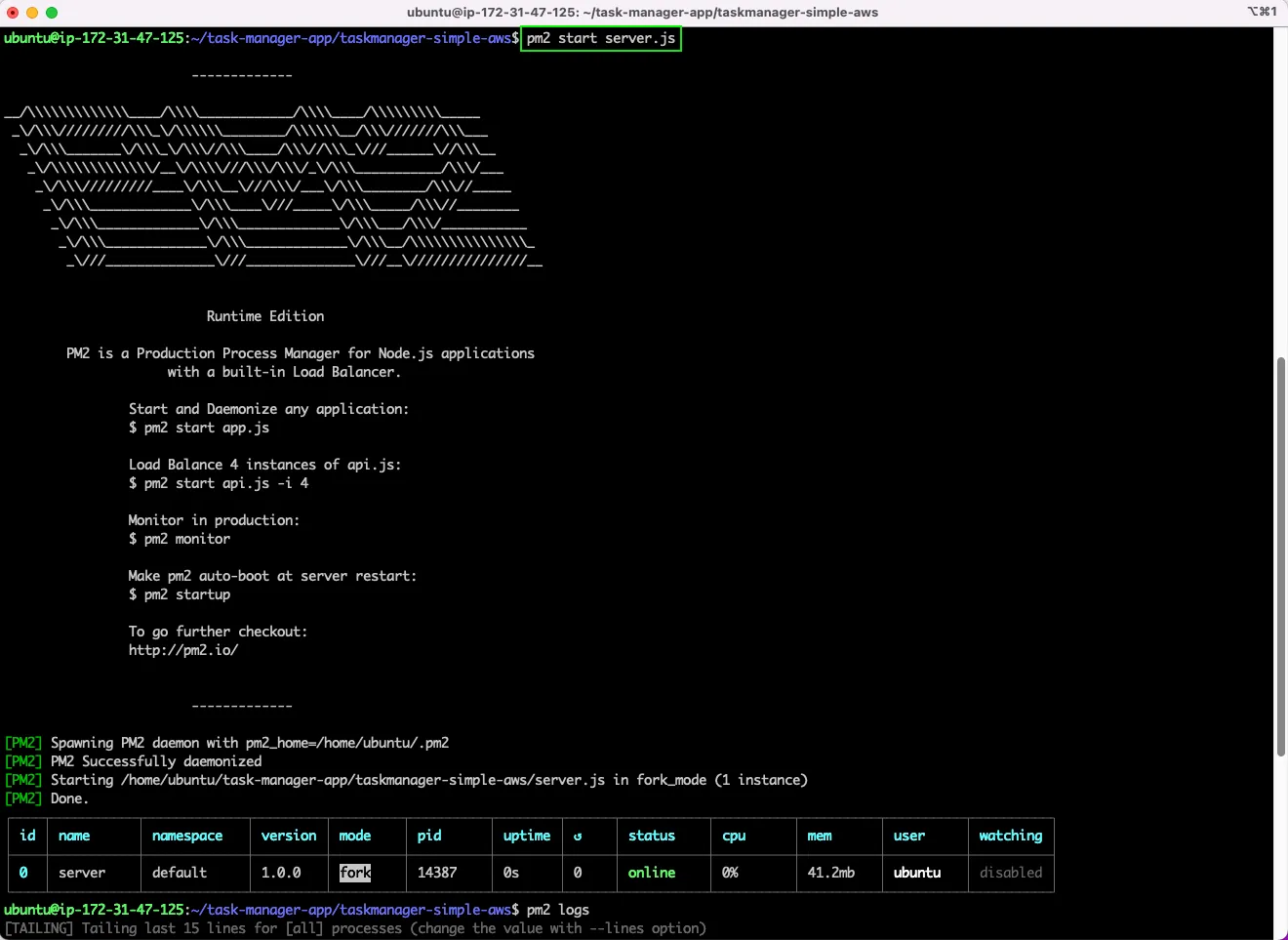Click the '14387' pid cell
This screenshot has width=1288, height=940.
click(x=437, y=873)
